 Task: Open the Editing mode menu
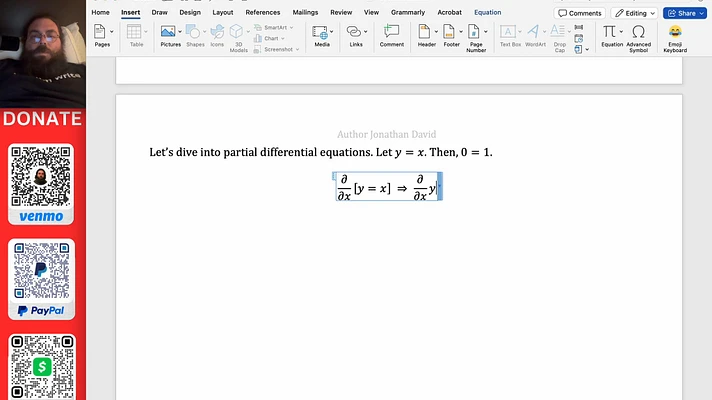[634, 13]
